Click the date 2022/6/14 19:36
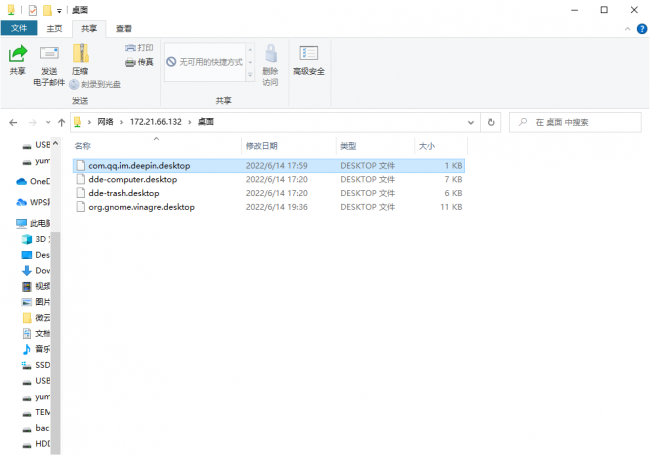The height and width of the screenshot is (455, 650). [276, 207]
